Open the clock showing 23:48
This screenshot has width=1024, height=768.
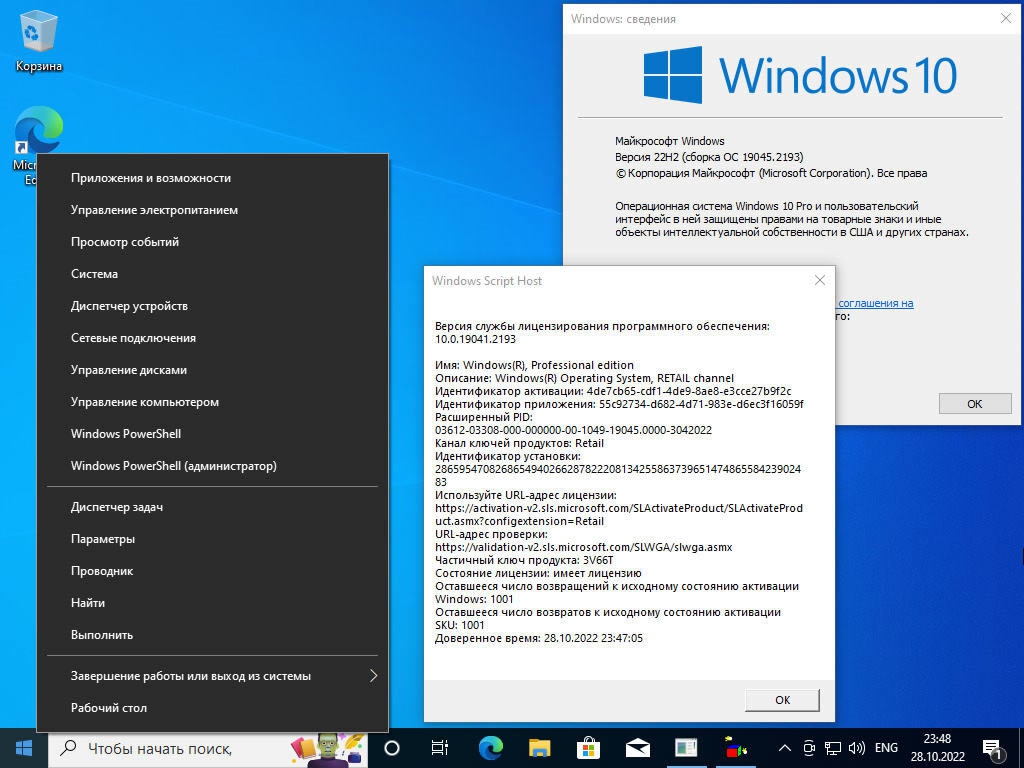[x=937, y=748]
